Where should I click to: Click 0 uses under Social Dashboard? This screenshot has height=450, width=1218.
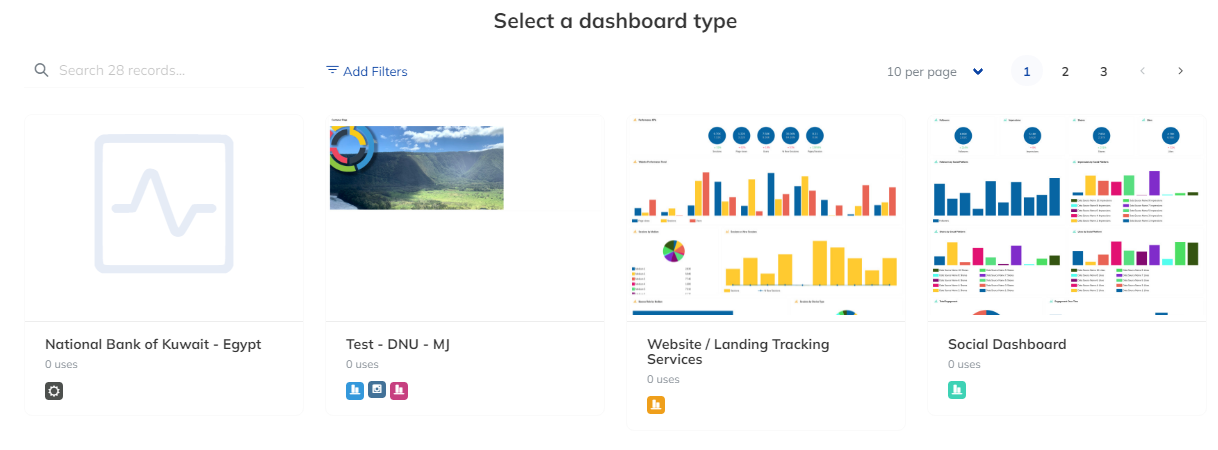(x=964, y=365)
